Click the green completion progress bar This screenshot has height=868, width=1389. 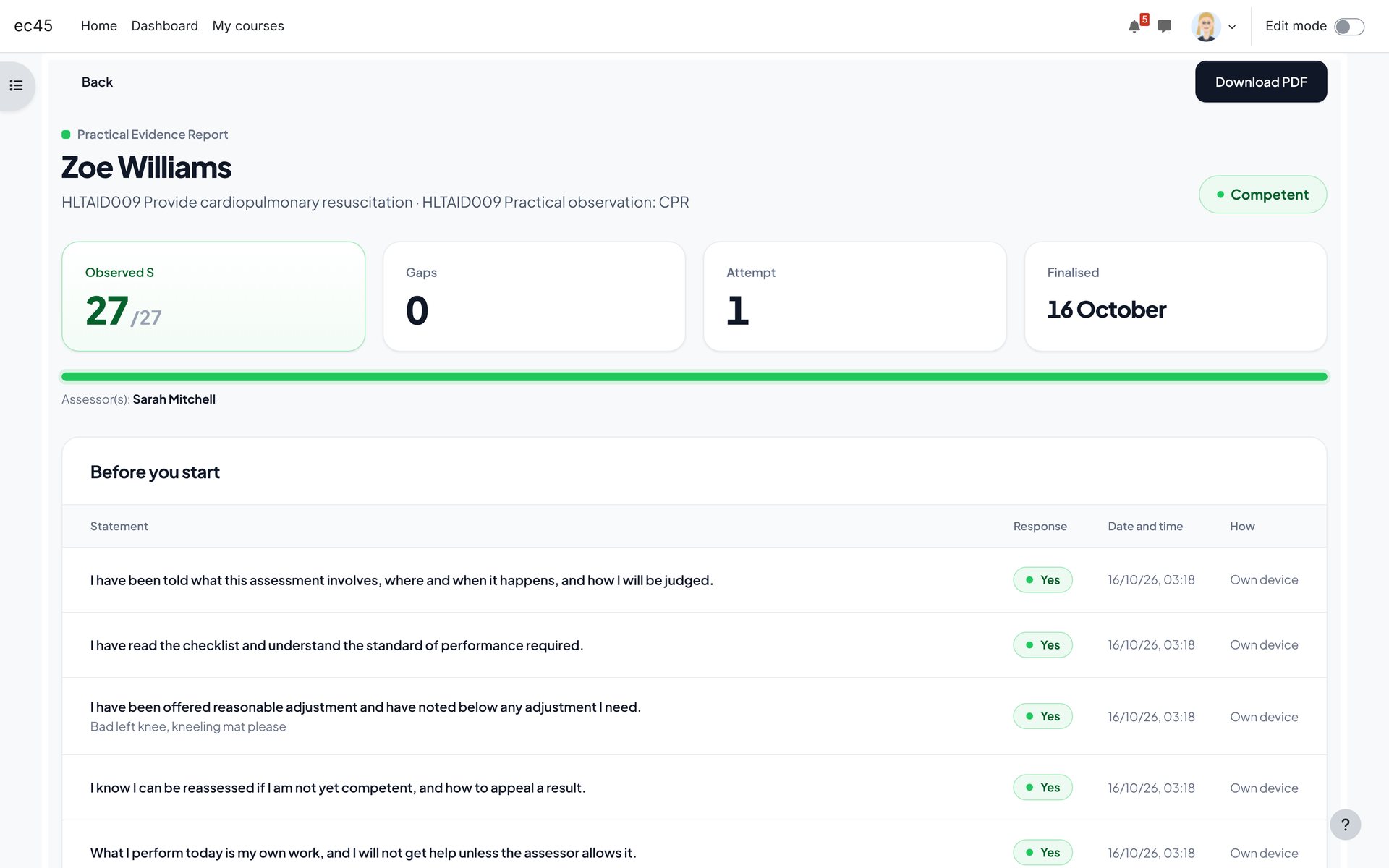tap(694, 377)
